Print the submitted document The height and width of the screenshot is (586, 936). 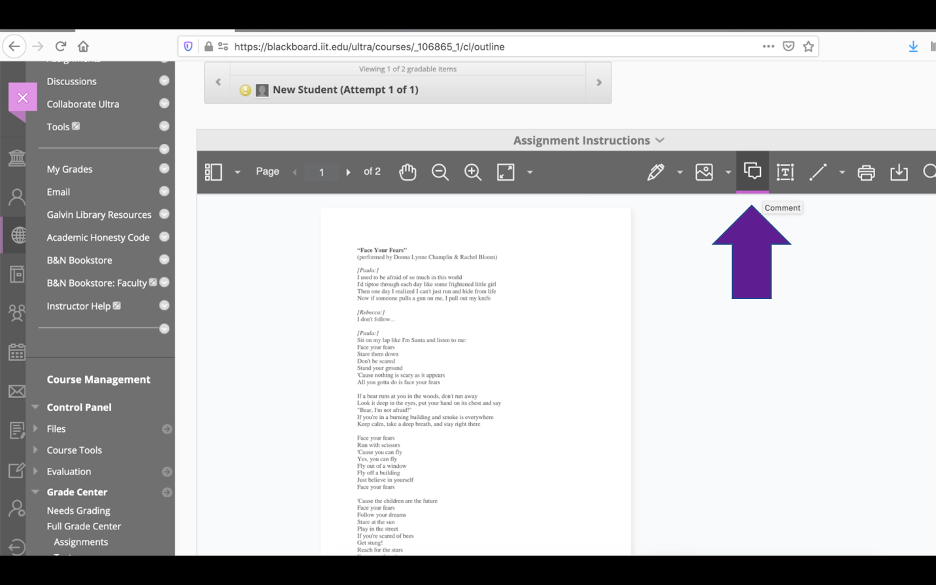point(866,172)
